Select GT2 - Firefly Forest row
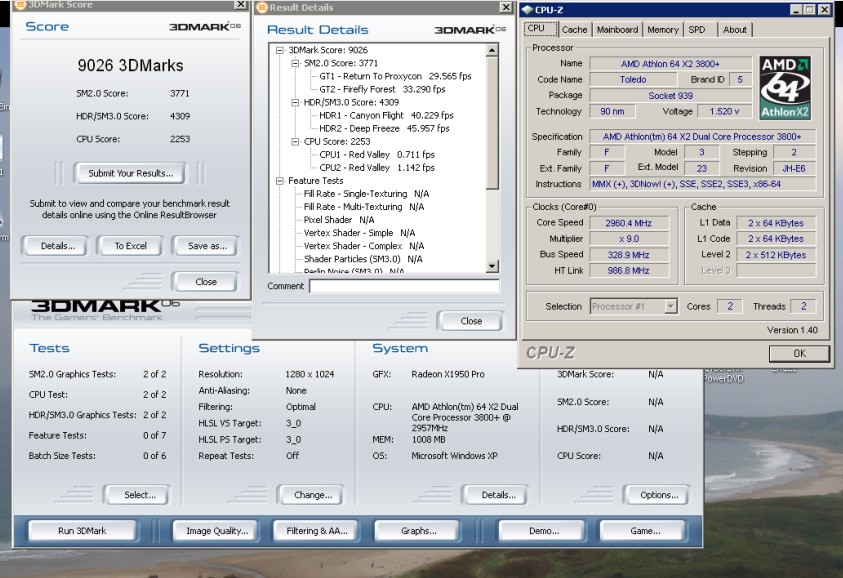This screenshot has width=843, height=578. pyautogui.click(x=382, y=89)
